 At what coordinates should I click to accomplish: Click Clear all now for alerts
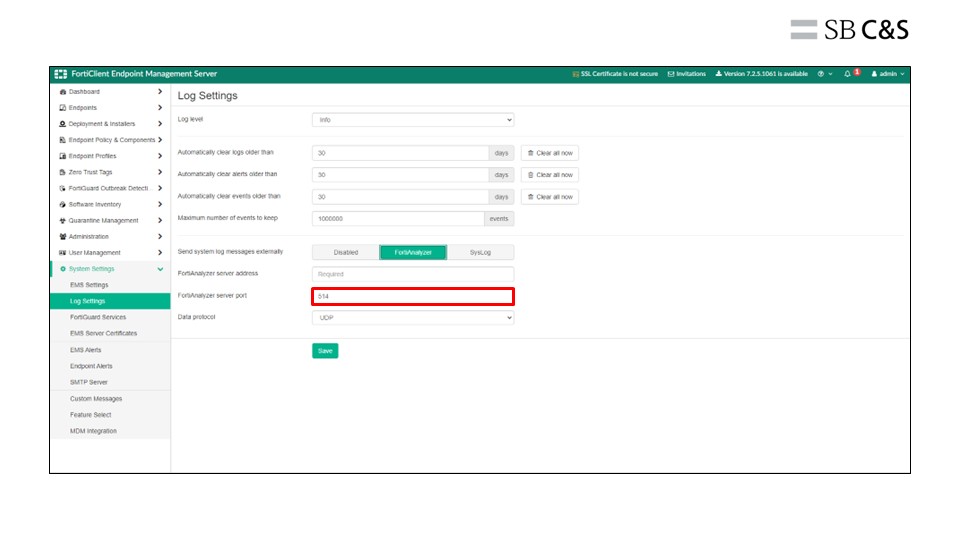[550, 175]
